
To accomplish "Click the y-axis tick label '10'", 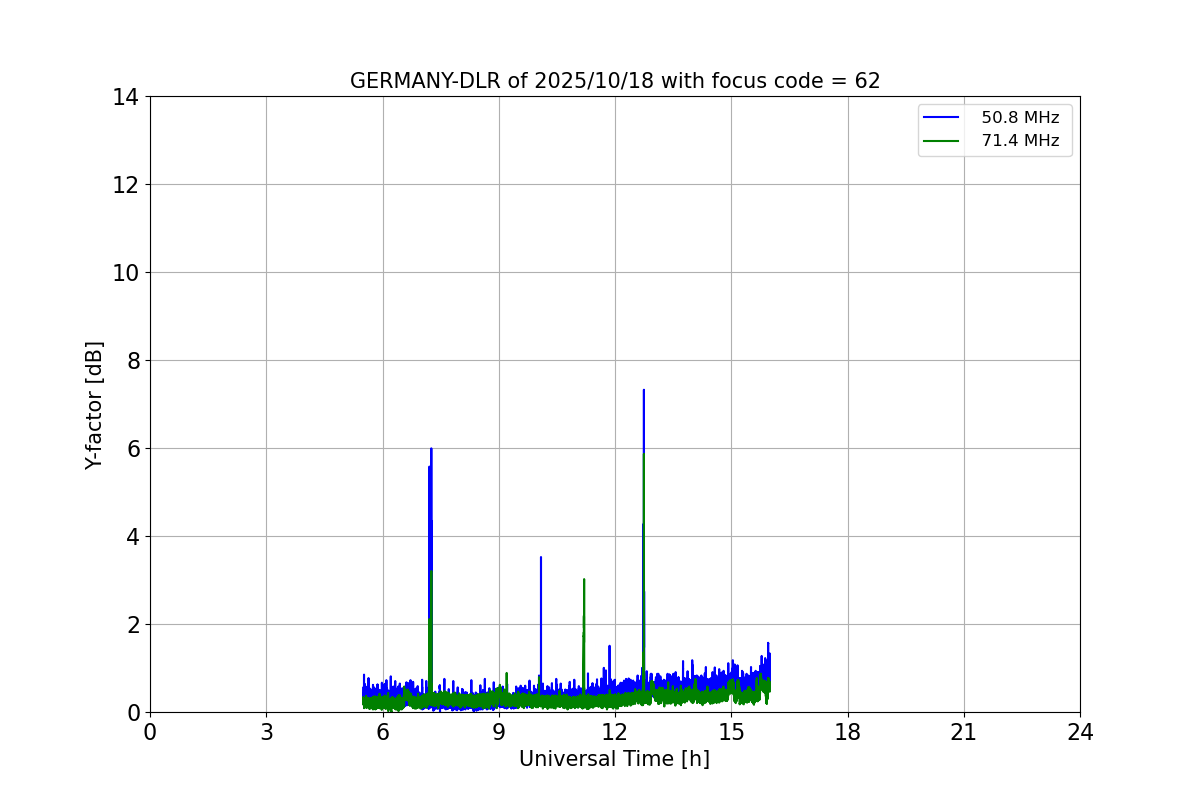I will pyautogui.click(x=126, y=273).
